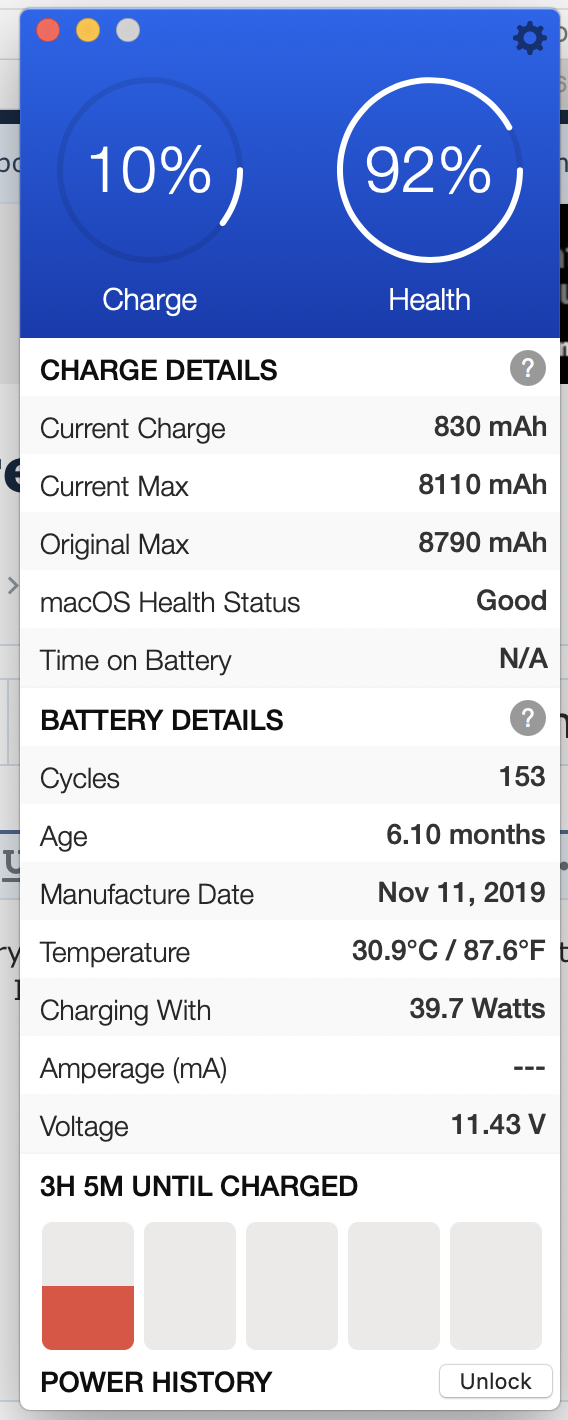Image resolution: width=568 pixels, height=1420 pixels.
Task: Click the Charge Details help icon
Action: pyautogui.click(x=528, y=368)
